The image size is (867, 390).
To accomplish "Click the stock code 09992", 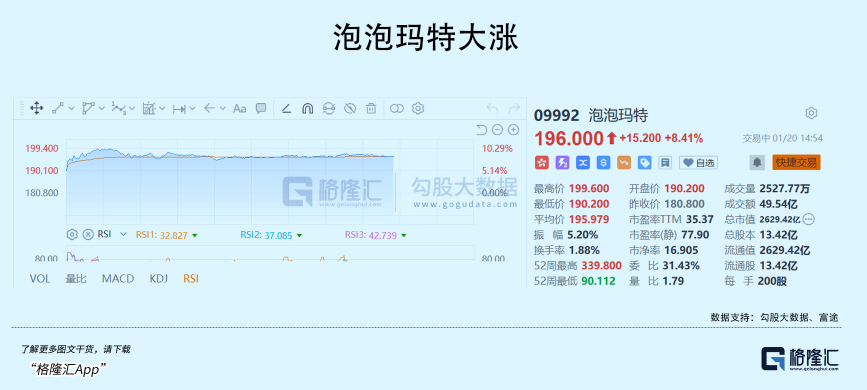I will 556,116.
